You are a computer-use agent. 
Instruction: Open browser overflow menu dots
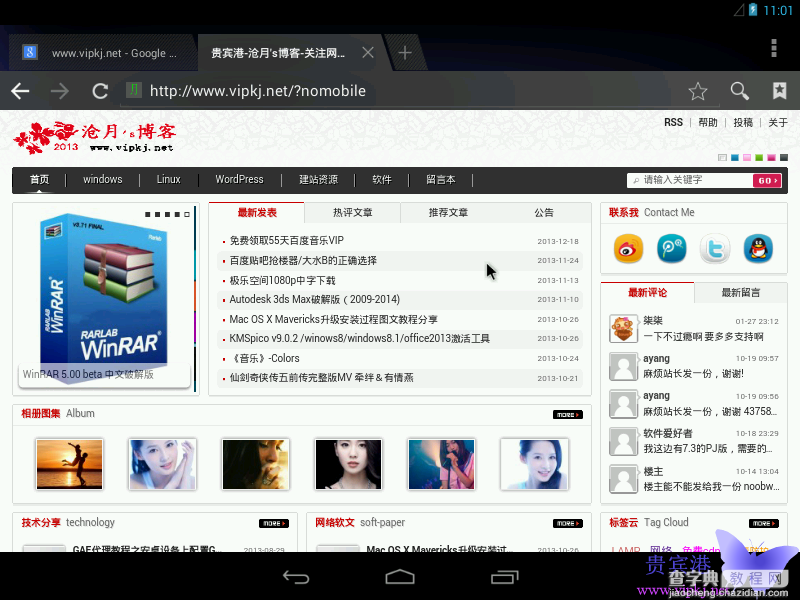(x=774, y=48)
